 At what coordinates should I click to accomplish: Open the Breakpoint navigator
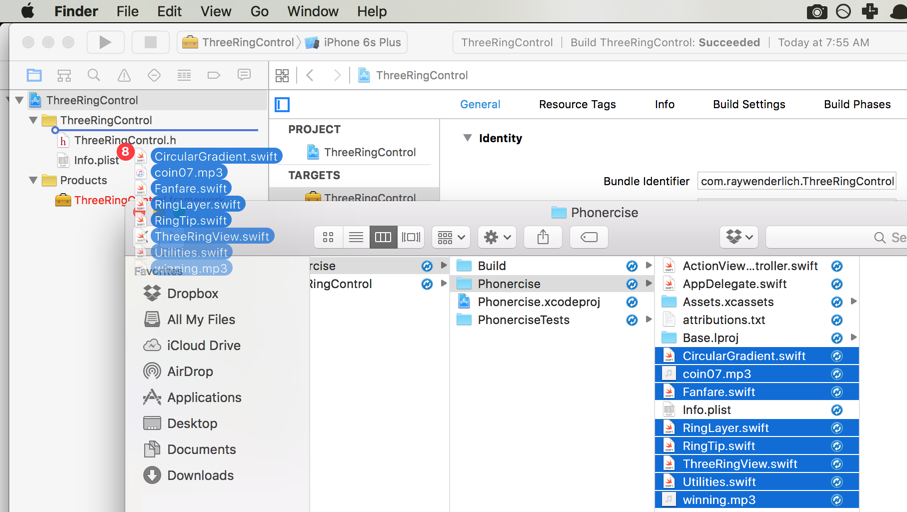[214, 75]
